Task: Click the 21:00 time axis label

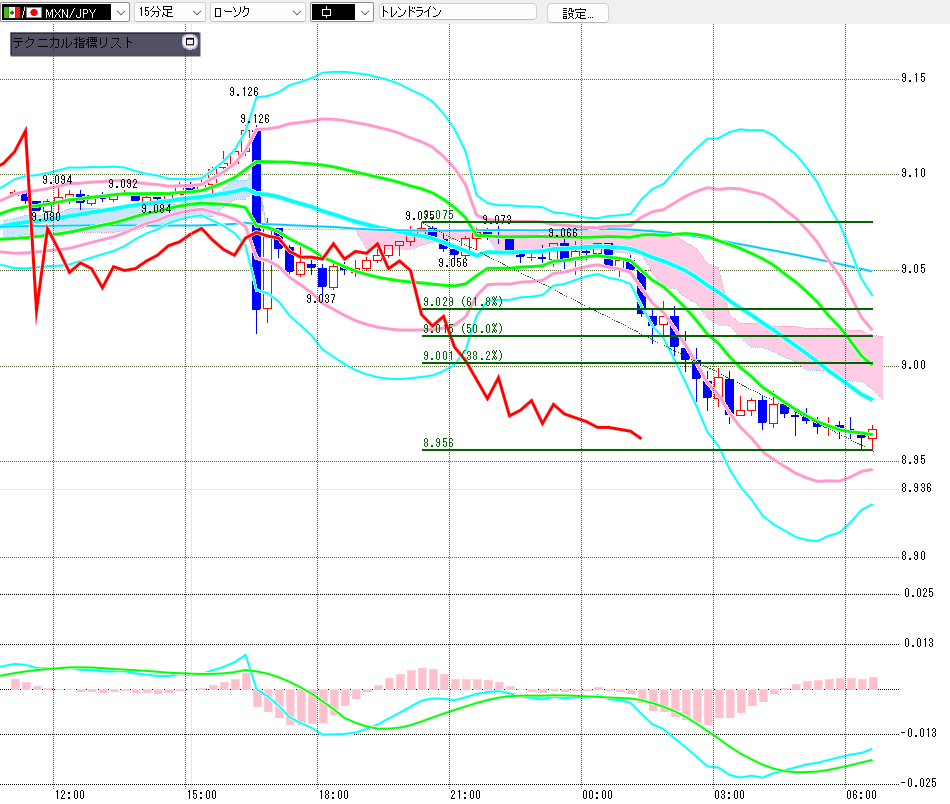Action: [x=466, y=794]
